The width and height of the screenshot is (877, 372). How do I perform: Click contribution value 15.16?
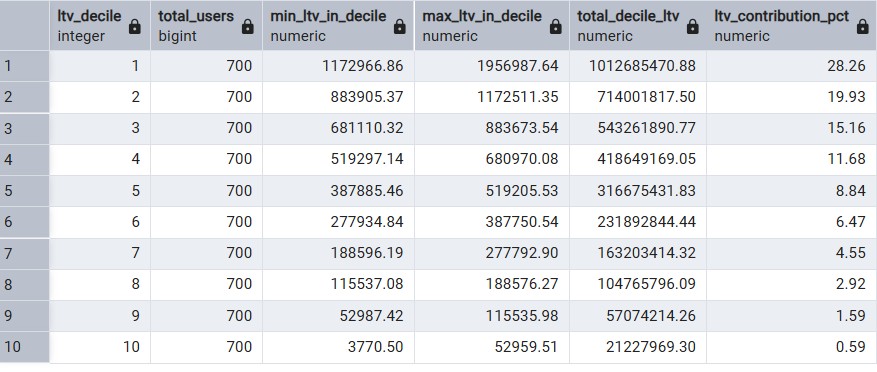coord(846,129)
